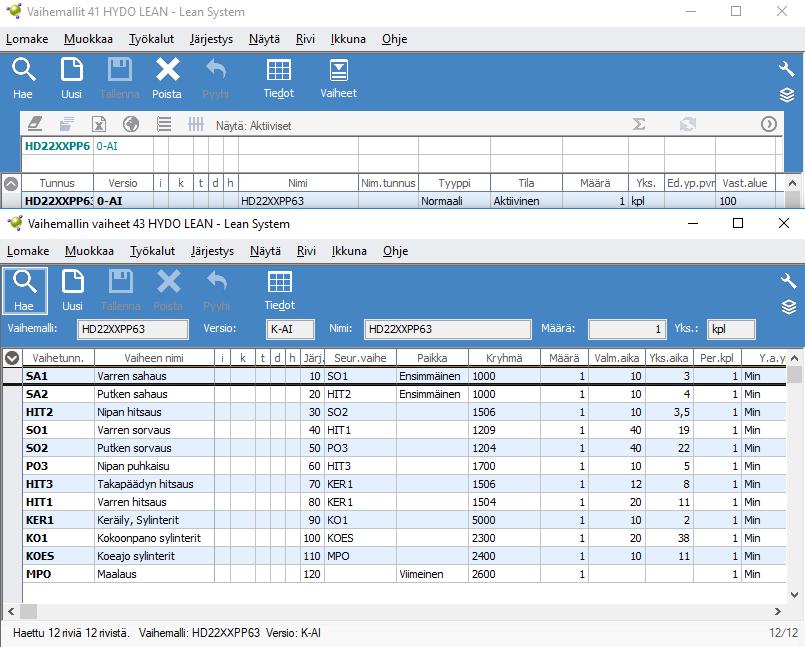Open Työkalut menu in Vaihemallit window
The width and height of the screenshot is (805, 647).
tap(151, 39)
